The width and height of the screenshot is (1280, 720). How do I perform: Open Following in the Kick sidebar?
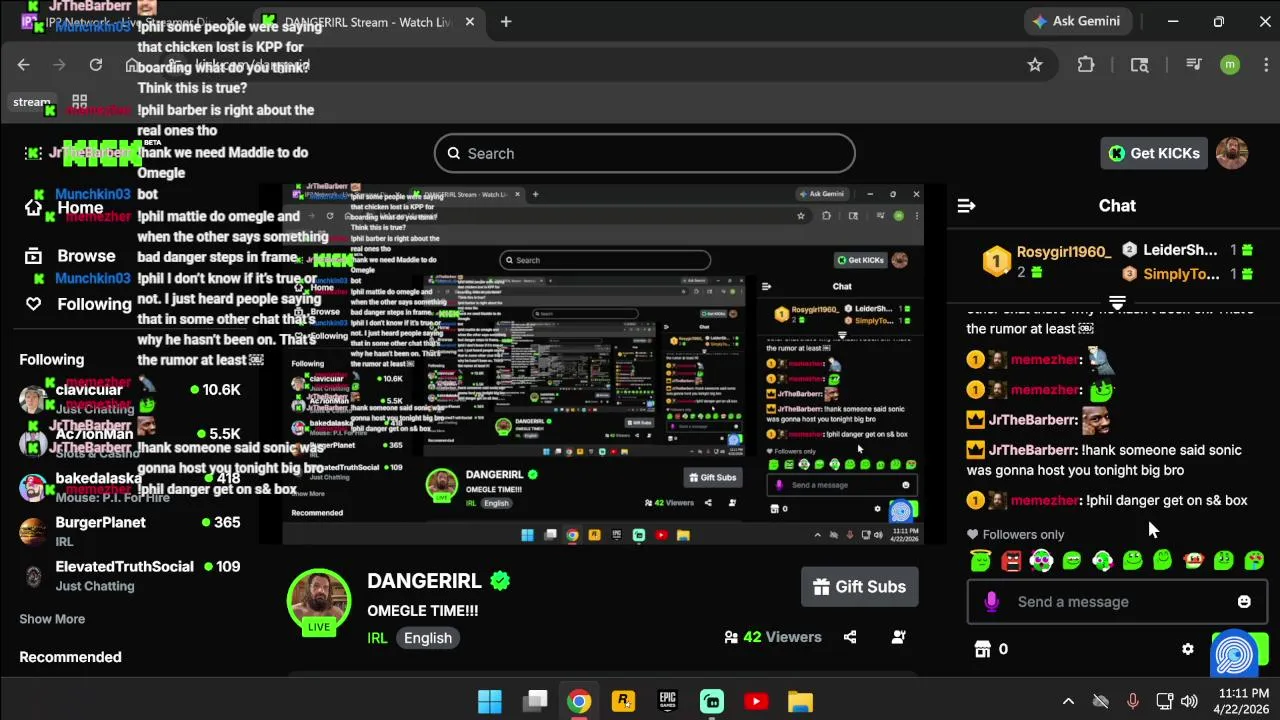[80, 304]
